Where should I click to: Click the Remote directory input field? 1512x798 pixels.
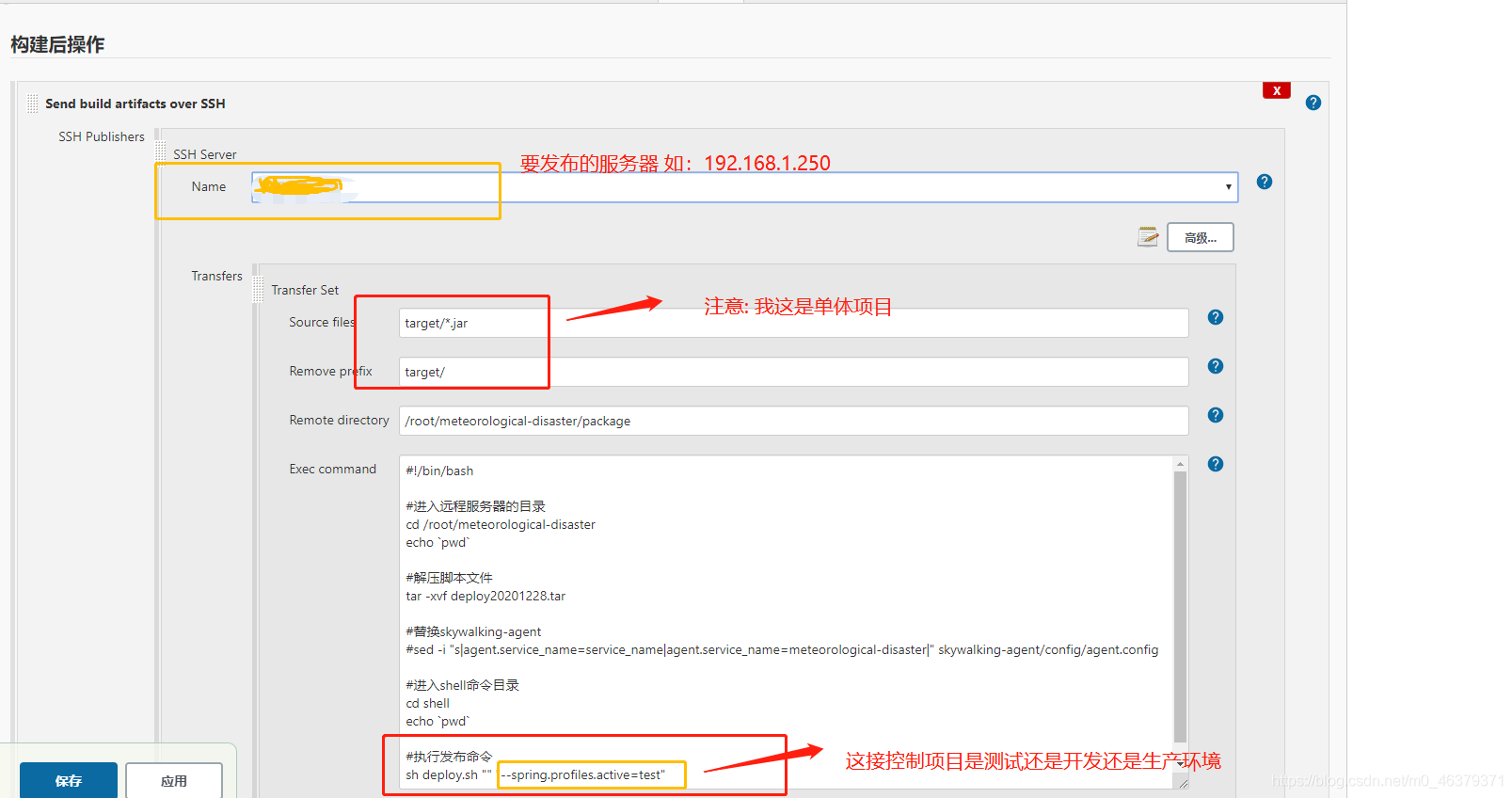[793, 421]
